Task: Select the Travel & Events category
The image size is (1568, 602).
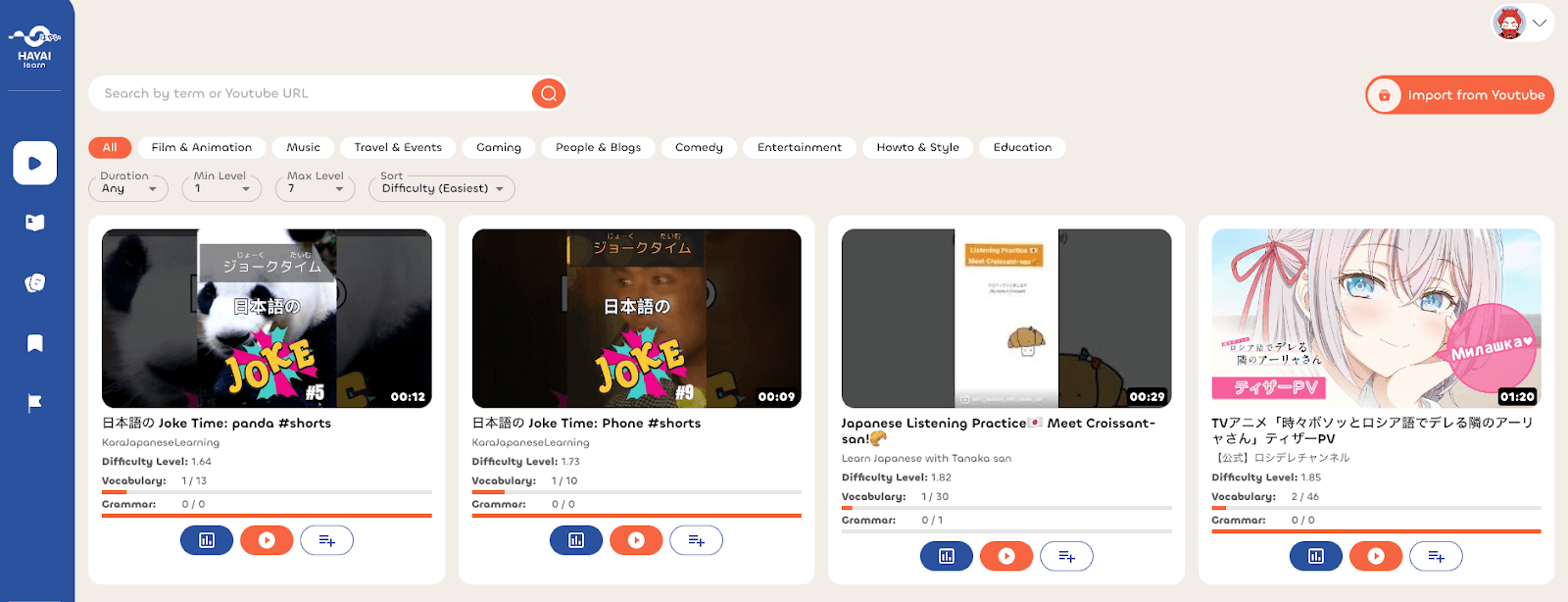Action: click(398, 147)
